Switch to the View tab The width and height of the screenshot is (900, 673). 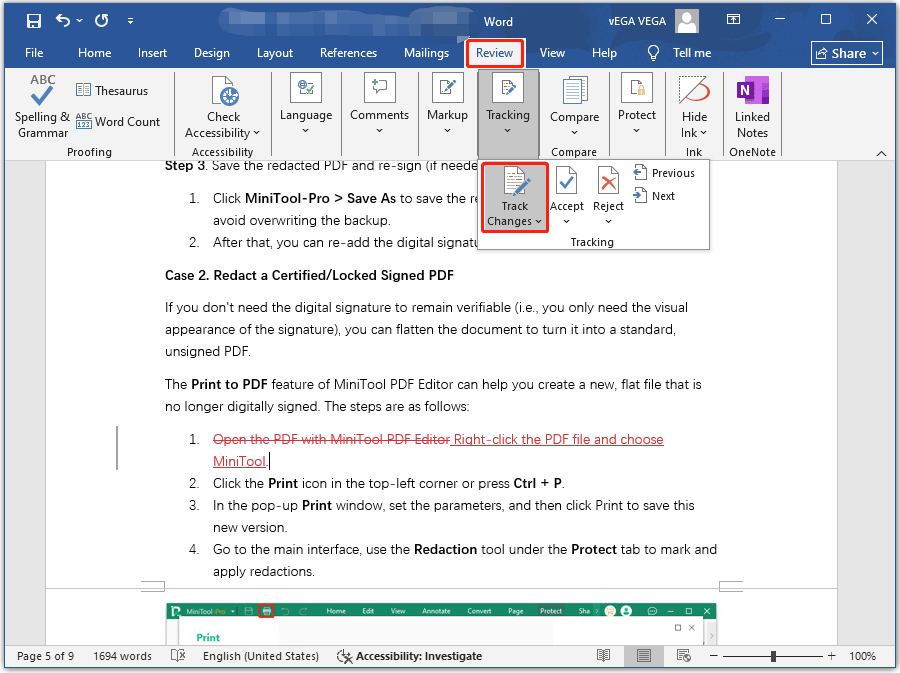click(x=552, y=53)
